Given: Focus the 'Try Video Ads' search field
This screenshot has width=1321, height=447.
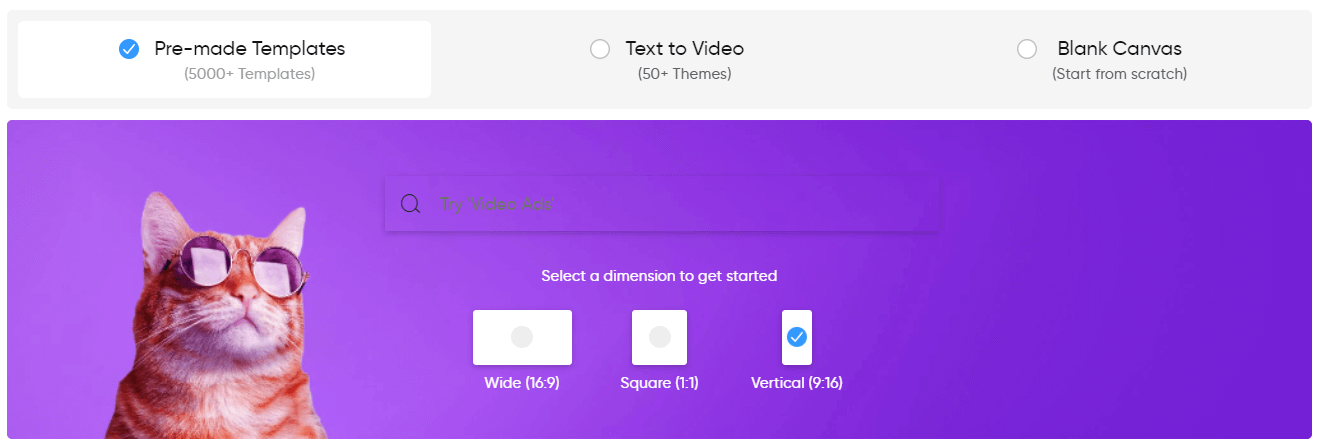Looking at the screenshot, I should 662,204.
